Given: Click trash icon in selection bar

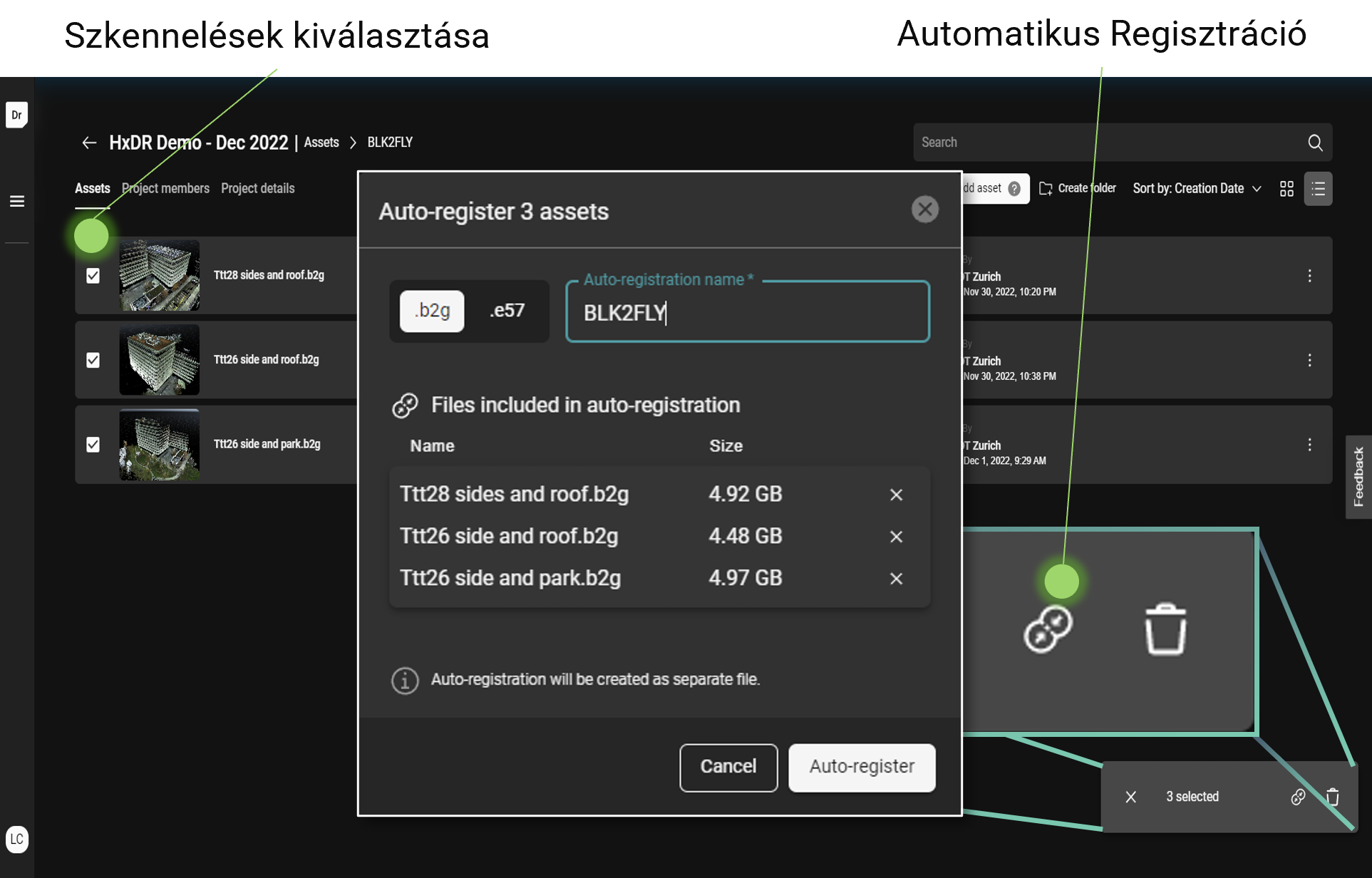Looking at the screenshot, I should [x=1332, y=797].
